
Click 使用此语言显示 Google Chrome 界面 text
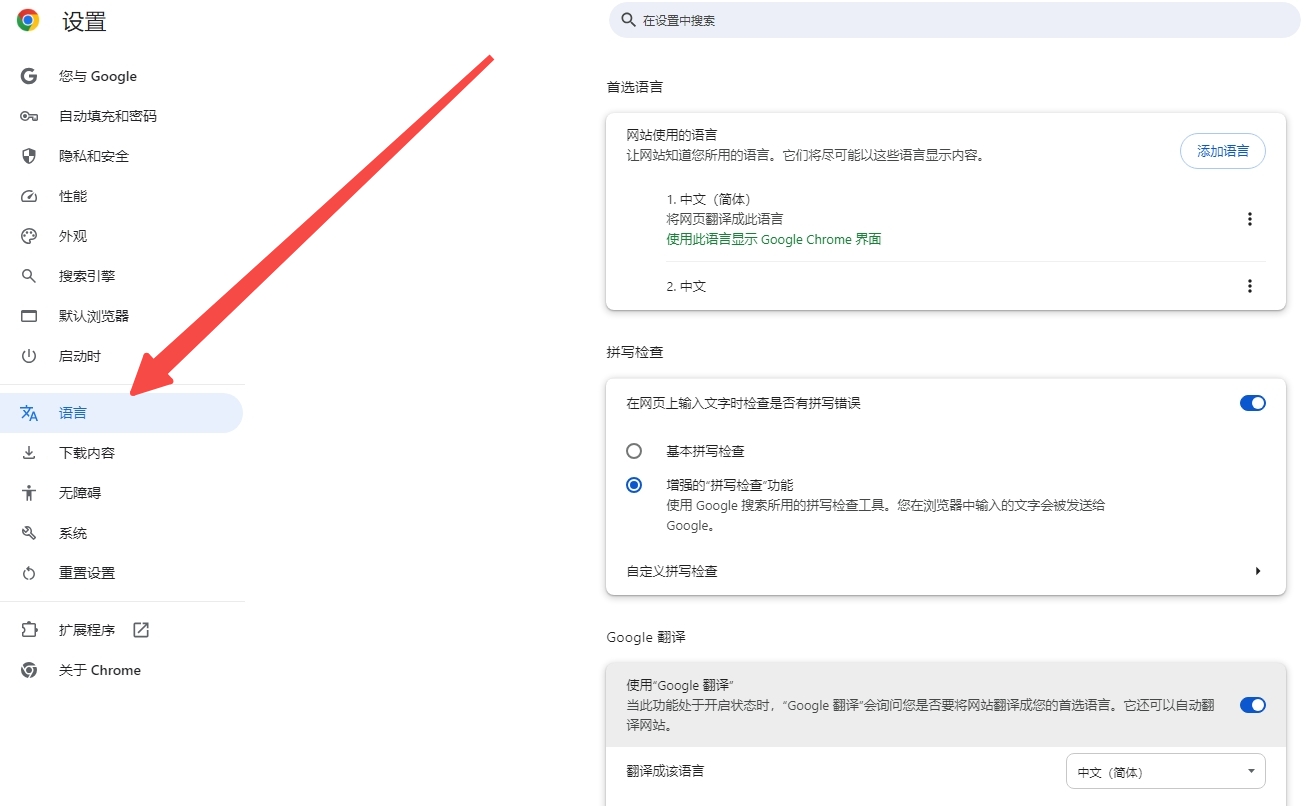774,239
